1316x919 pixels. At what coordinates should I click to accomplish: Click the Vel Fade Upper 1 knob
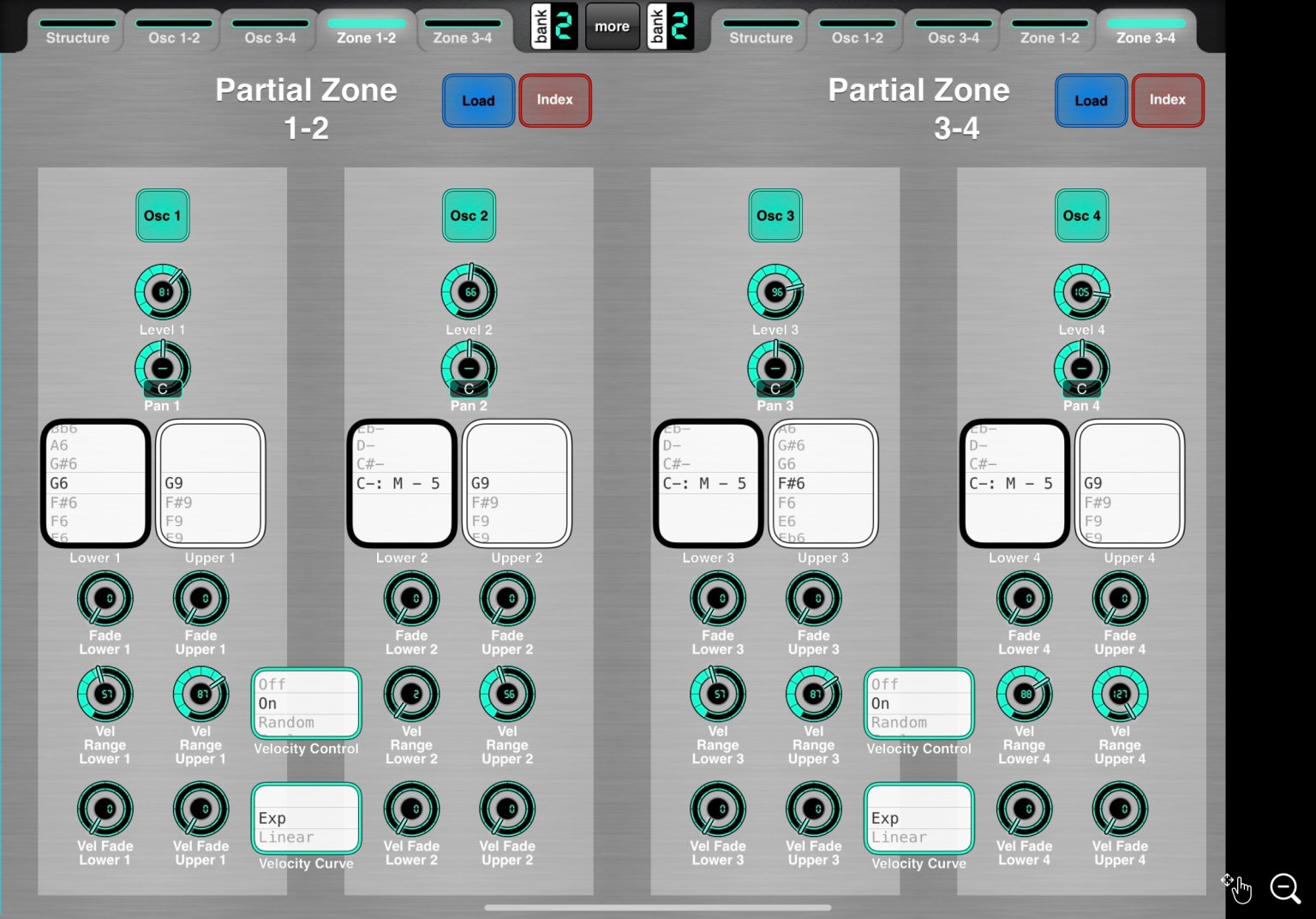coord(201,809)
